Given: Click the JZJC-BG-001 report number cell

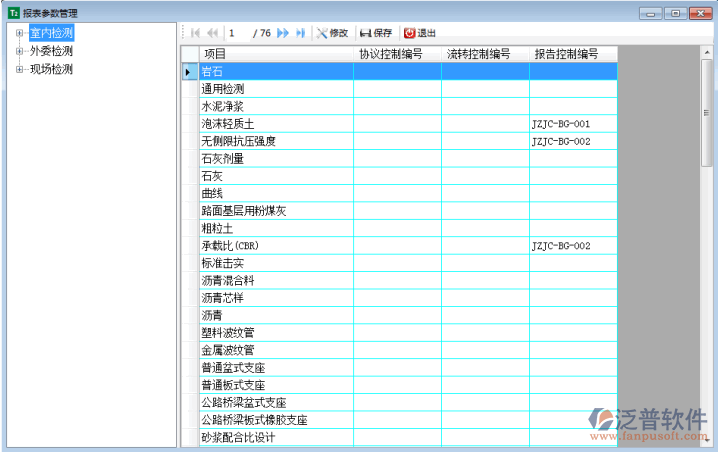Looking at the screenshot, I should pos(572,124).
